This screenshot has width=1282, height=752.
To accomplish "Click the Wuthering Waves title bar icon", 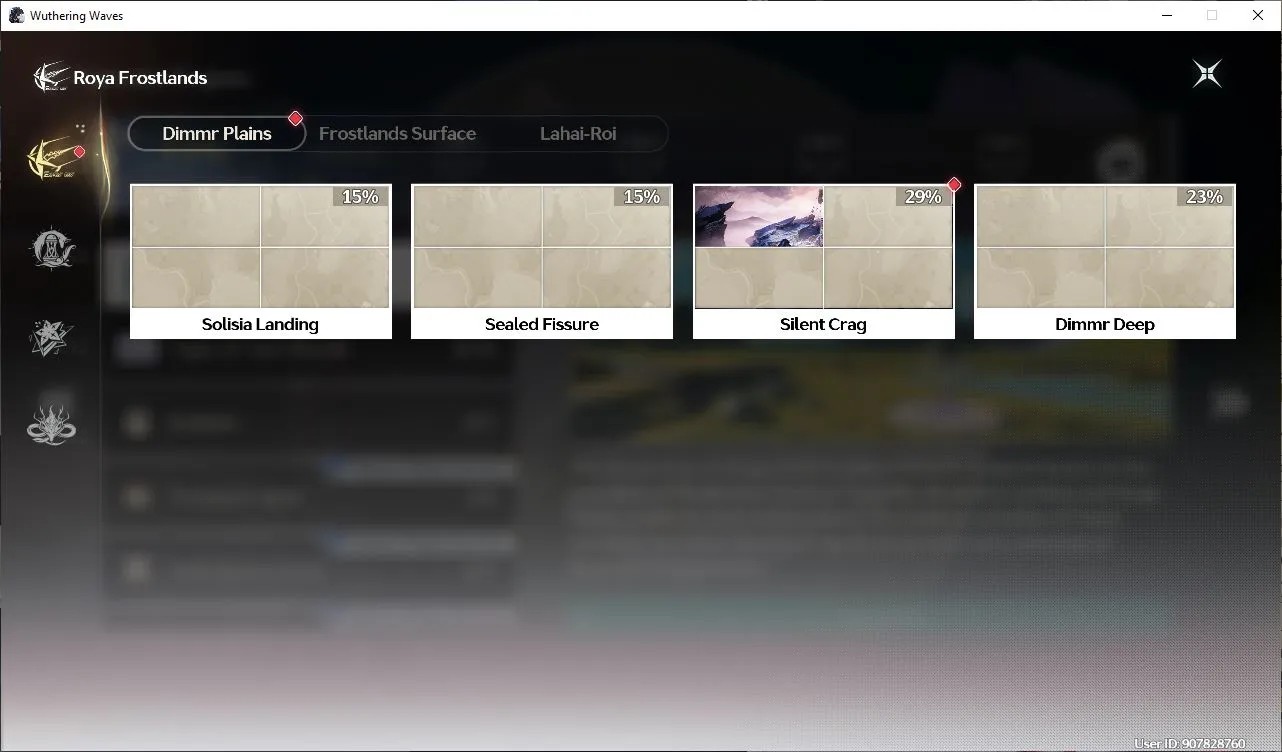I will point(17,15).
